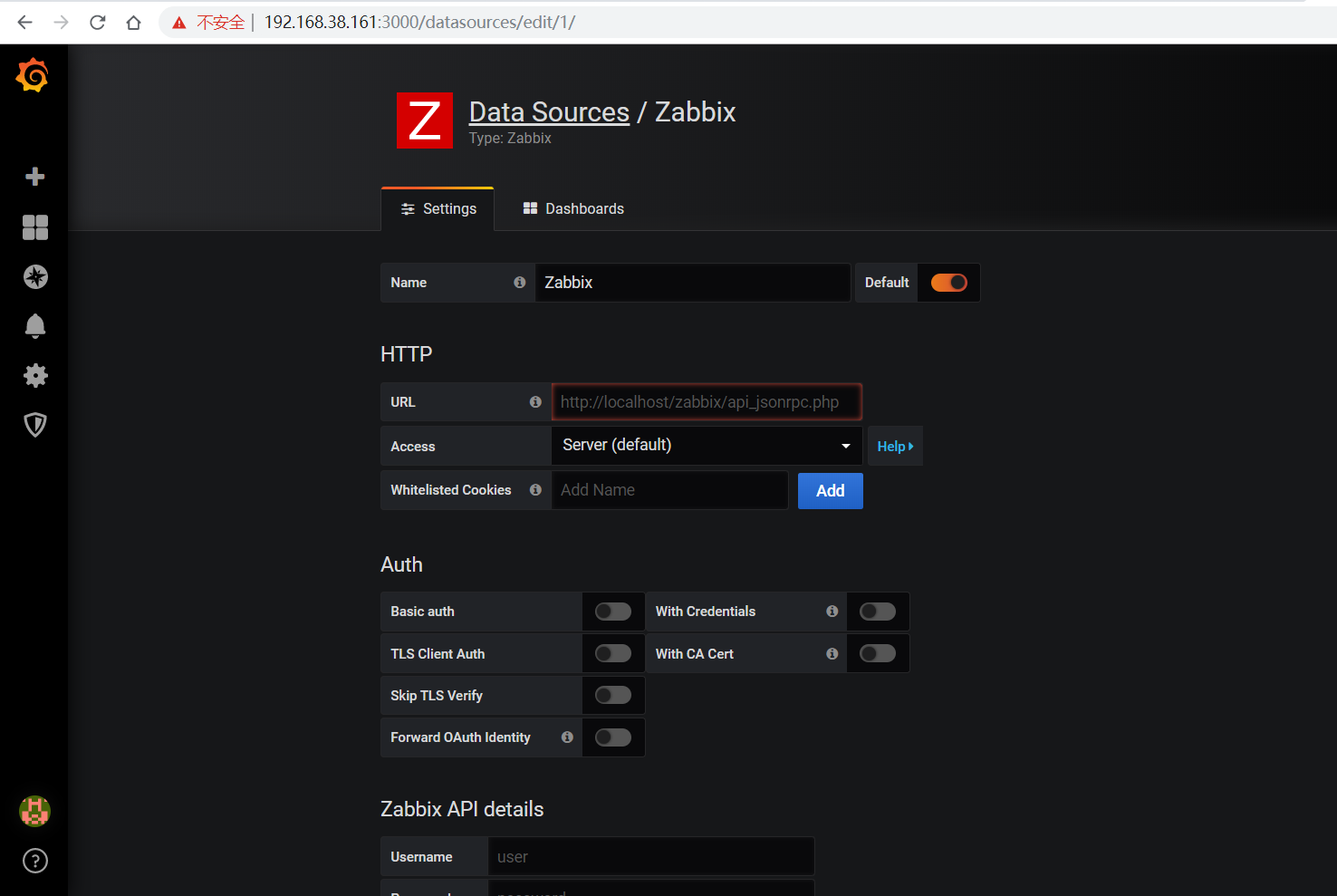Click the browser address bar URL
1337x896 pixels.
coord(419,23)
